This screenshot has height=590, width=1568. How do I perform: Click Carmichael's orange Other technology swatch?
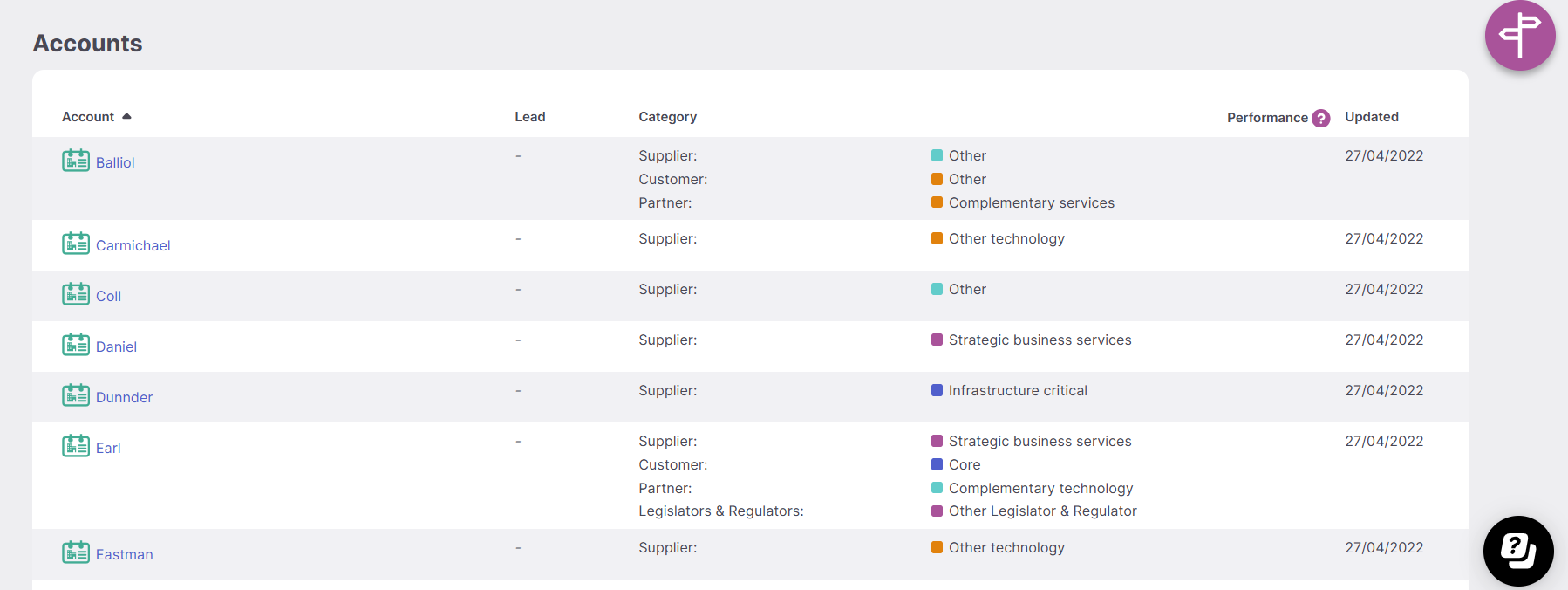[x=937, y=238]
